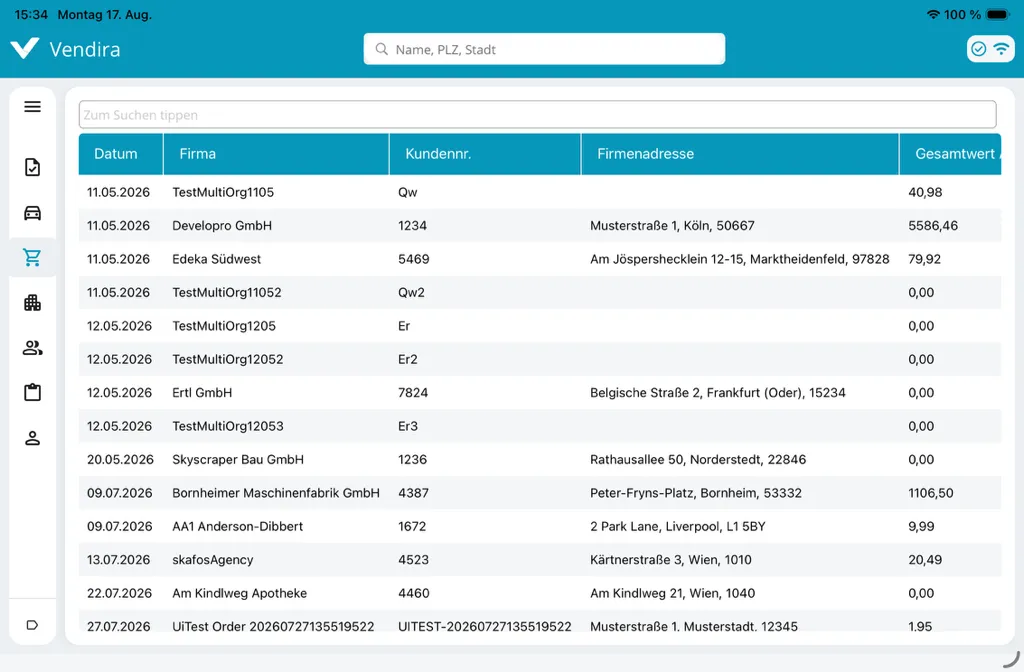Click customer number 5469
The width and height of the screenshot is (1024, 672).
point(413,259)
